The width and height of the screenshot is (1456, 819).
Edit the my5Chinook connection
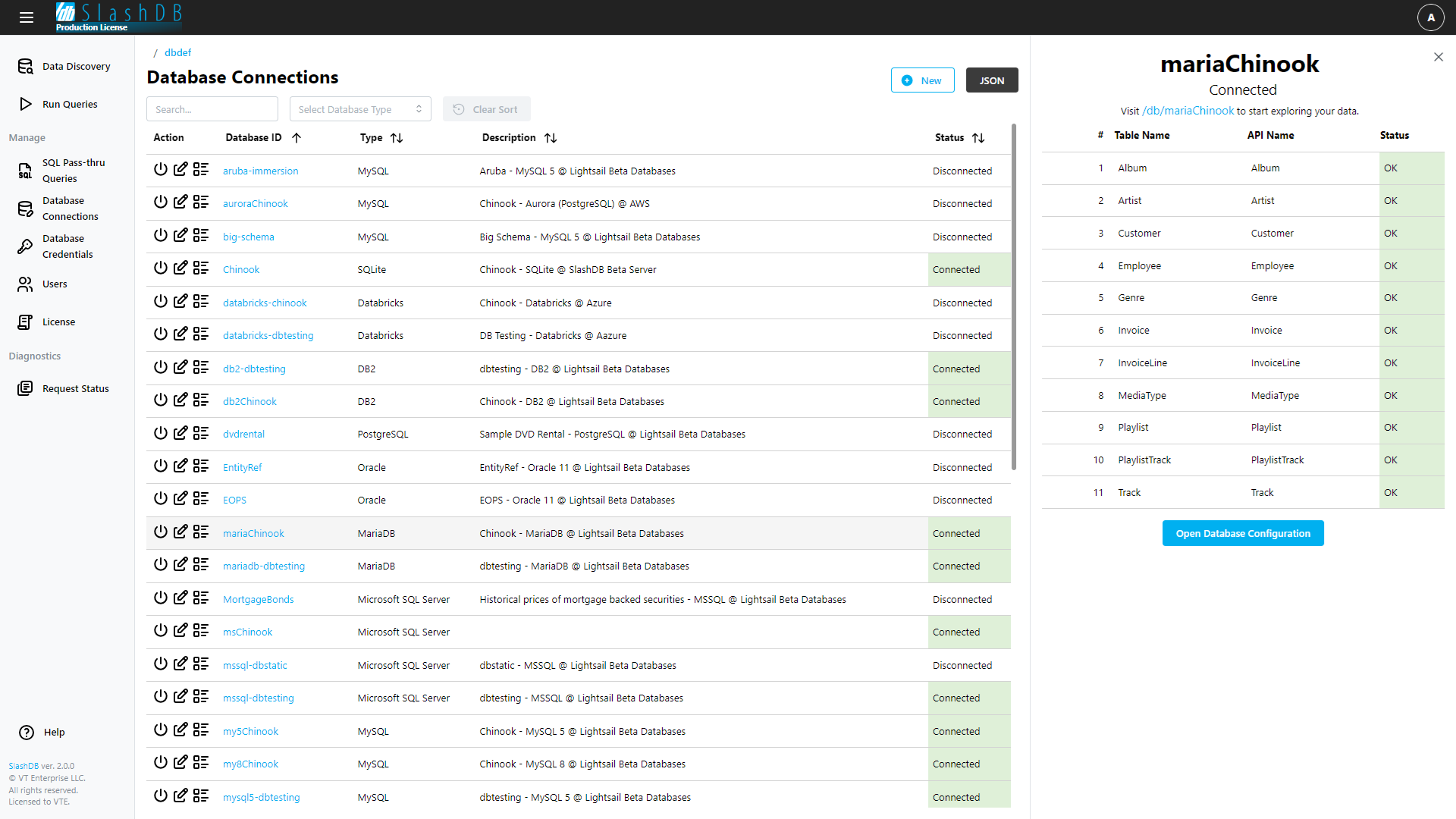point(180,730)
